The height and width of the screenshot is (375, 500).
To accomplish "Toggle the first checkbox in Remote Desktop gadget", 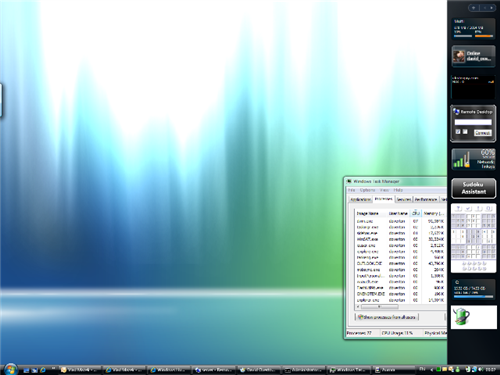I will (x=458, y=132).
